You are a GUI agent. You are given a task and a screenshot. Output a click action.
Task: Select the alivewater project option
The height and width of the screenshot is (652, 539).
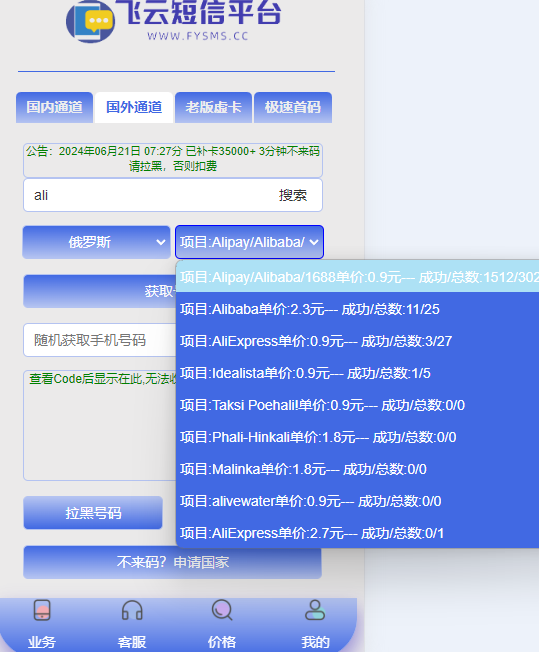pos(357,501)
